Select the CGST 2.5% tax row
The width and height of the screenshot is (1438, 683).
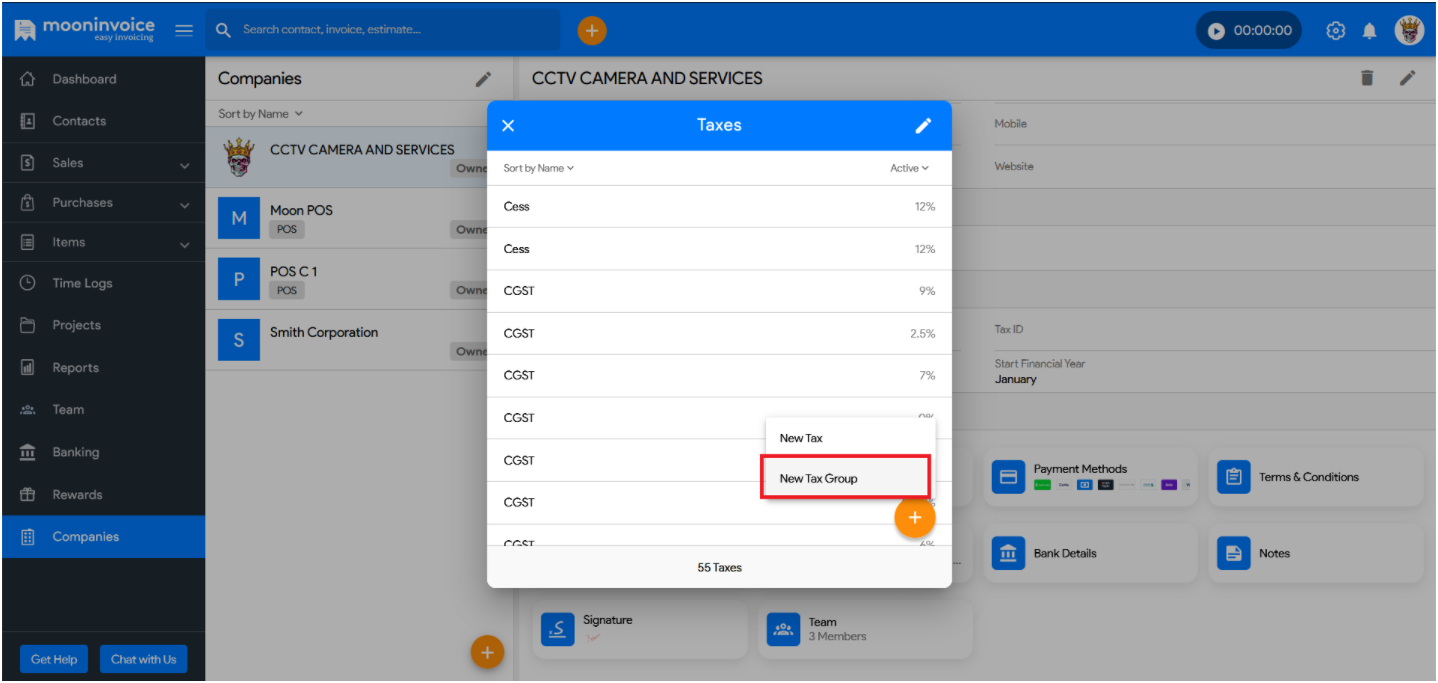[x=719, y=333]
